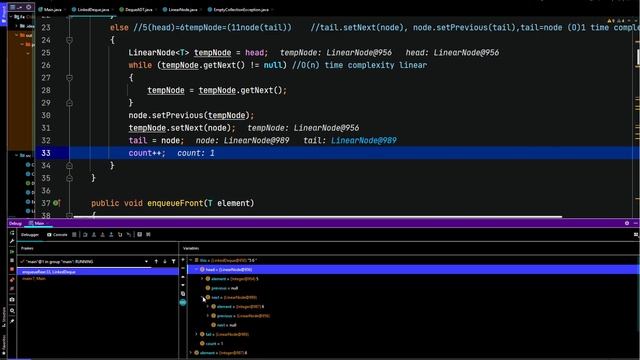
Task: Expand the tail variable node
Action: coord(196,334)
